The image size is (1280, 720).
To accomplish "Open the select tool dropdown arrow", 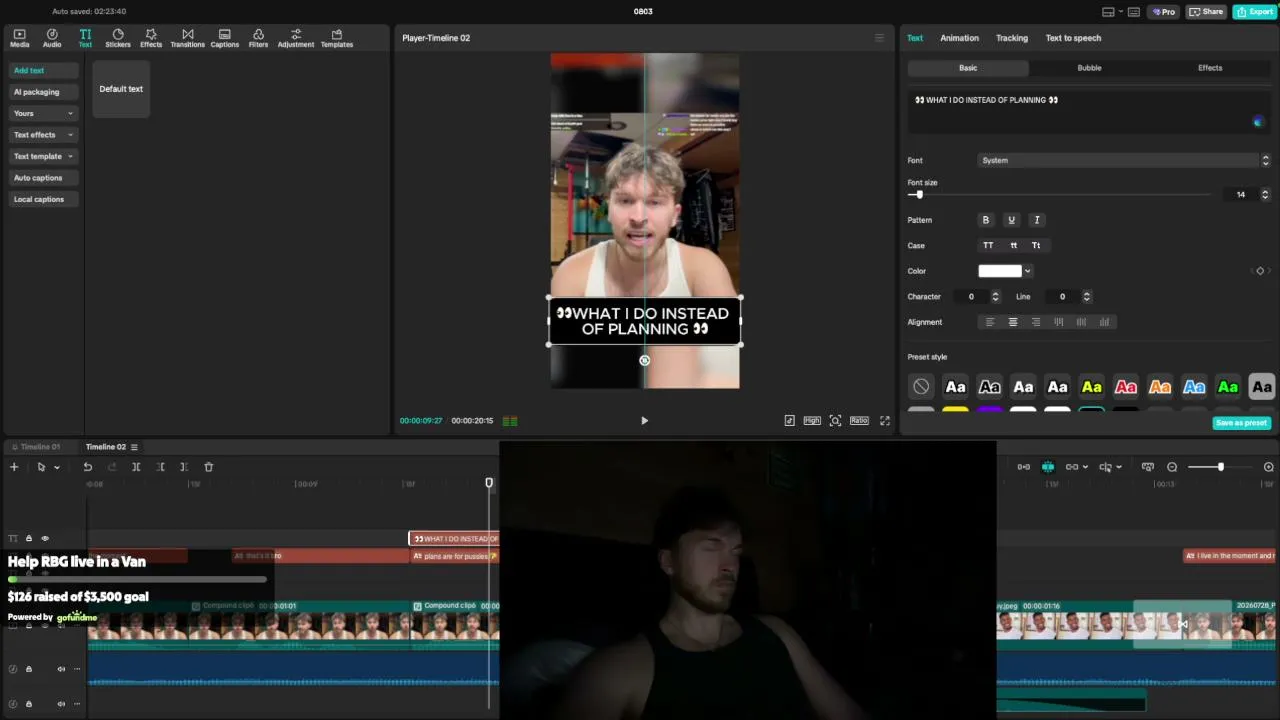I will point(57,467).
